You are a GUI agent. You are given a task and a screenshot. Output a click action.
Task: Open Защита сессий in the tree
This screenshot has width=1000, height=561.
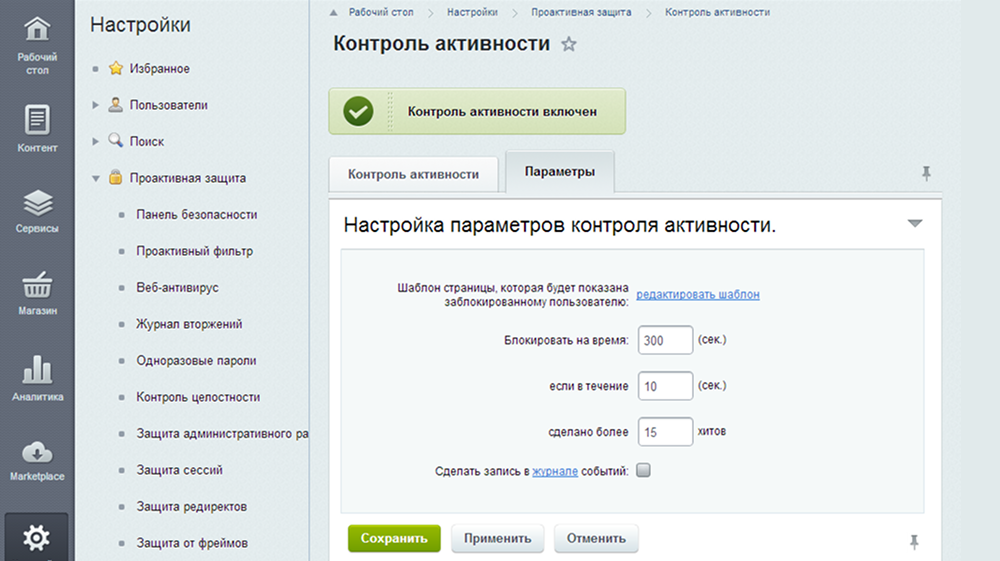click(179, 470)
